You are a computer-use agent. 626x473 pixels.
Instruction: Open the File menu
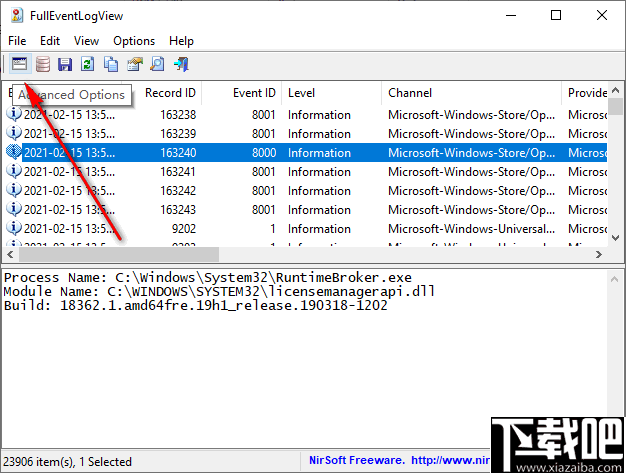point(17,41)
